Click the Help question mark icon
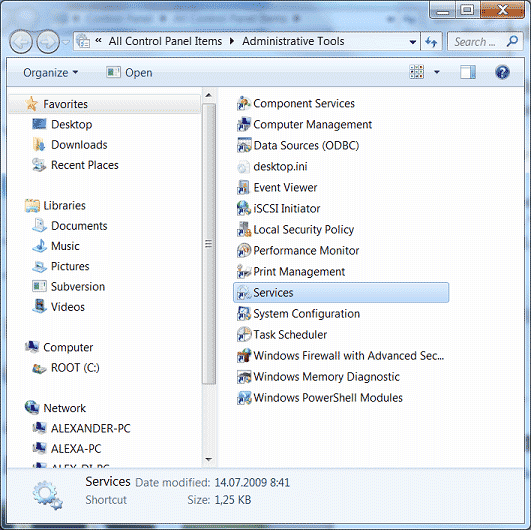The height and width of the screenshot is (530, 531). tap(502, 72)
